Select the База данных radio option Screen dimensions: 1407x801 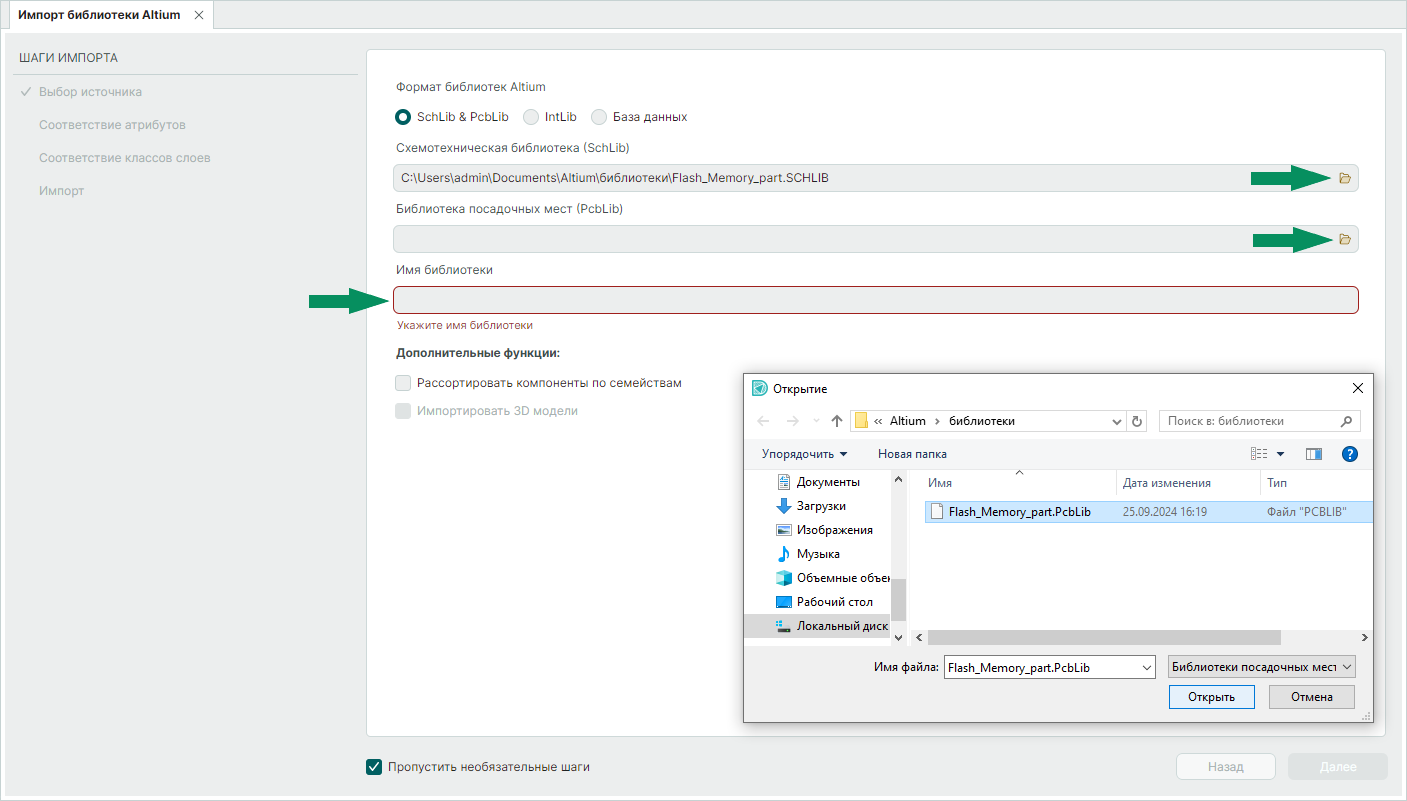click(x=599, y=117)
